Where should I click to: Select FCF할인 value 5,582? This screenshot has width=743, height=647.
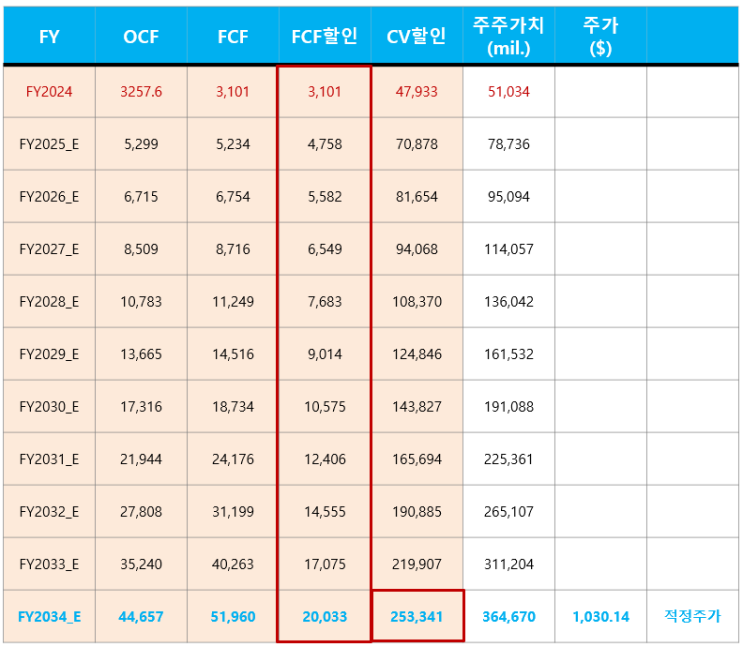325,197
